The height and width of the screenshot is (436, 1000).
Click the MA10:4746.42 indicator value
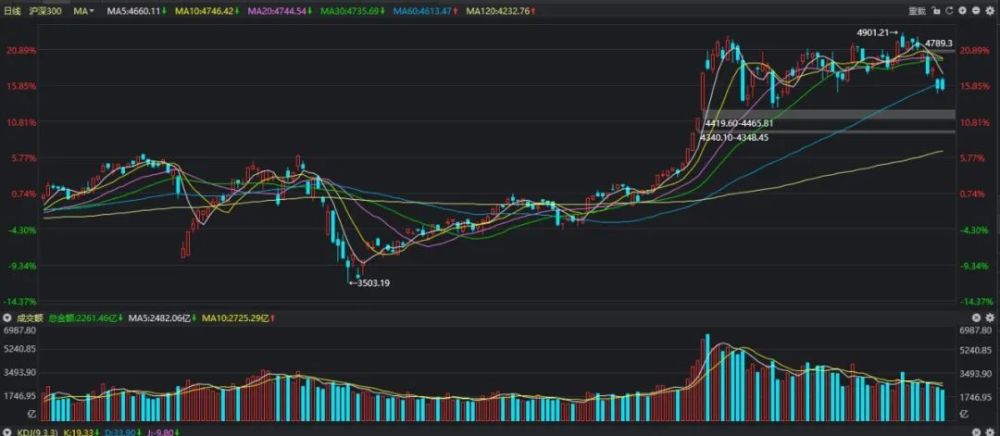click(203, 10)
